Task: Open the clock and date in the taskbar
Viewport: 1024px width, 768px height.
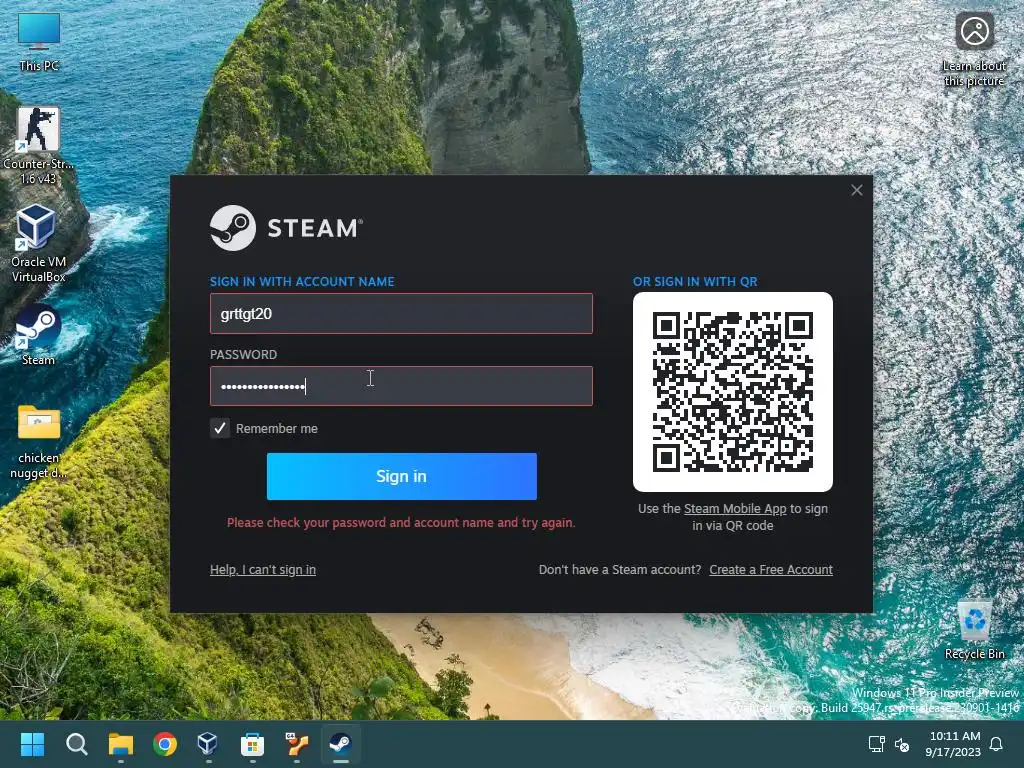Action: coord(953,744)
